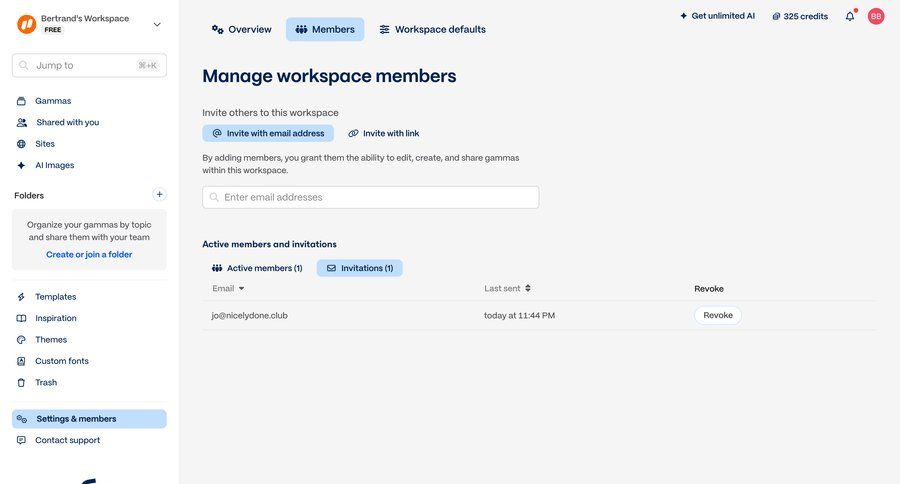Click the Enter email addresses field

pos(370,198)
